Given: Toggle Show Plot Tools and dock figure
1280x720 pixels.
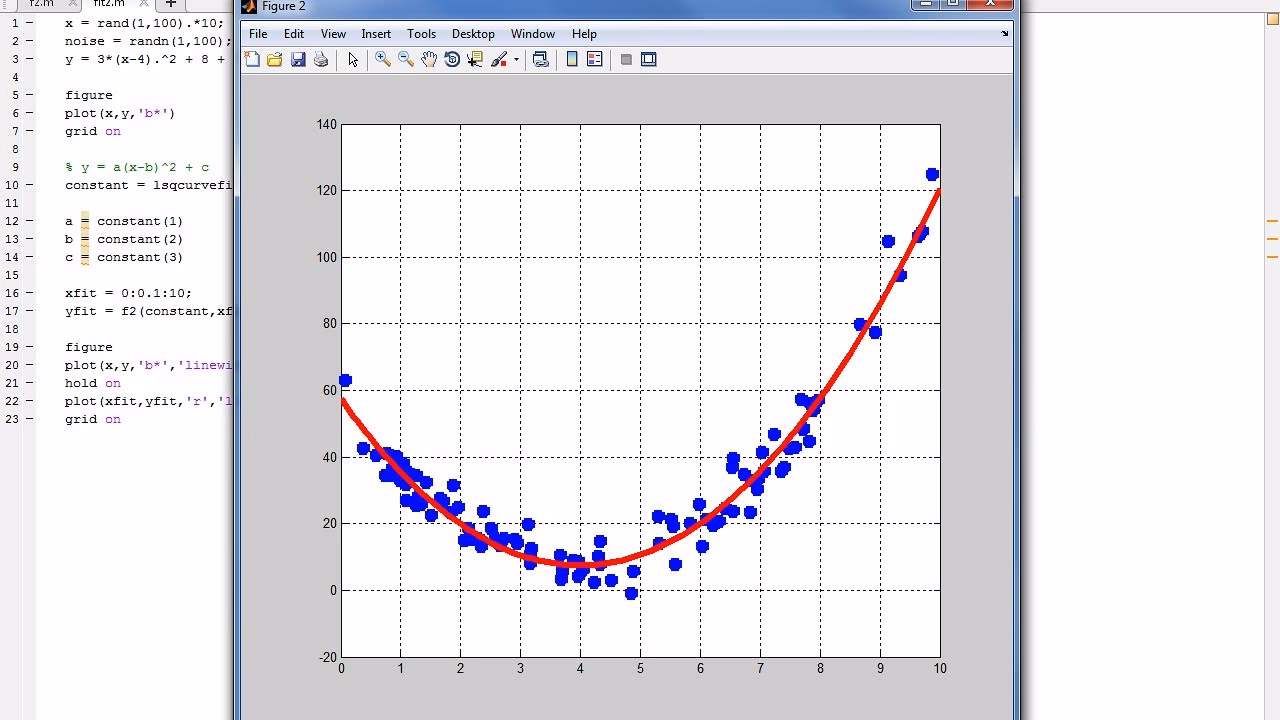Looking at the screenshot, I should [x=648, y=59].
